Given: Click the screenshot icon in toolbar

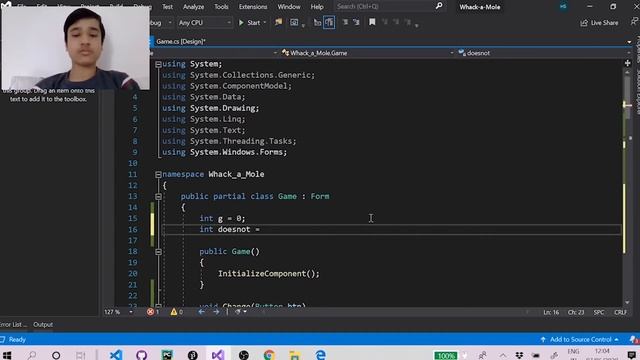Looking at the screenshot, I should point(294,22).
